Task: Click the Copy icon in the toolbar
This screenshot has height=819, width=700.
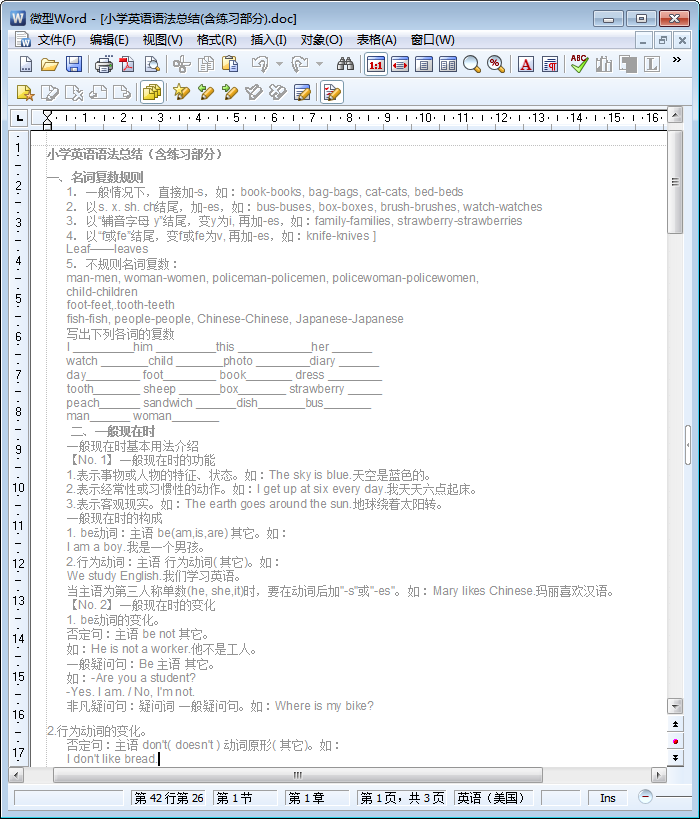Action: pos(206,64)
